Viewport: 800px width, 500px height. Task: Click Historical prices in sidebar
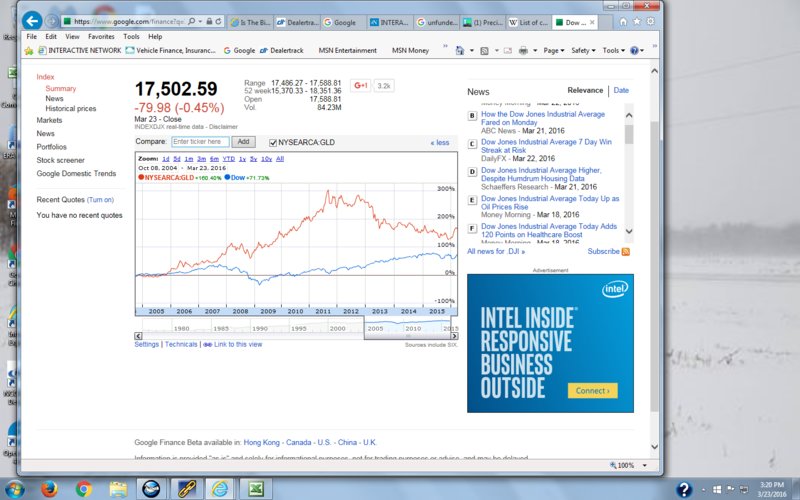coord(70,109)
